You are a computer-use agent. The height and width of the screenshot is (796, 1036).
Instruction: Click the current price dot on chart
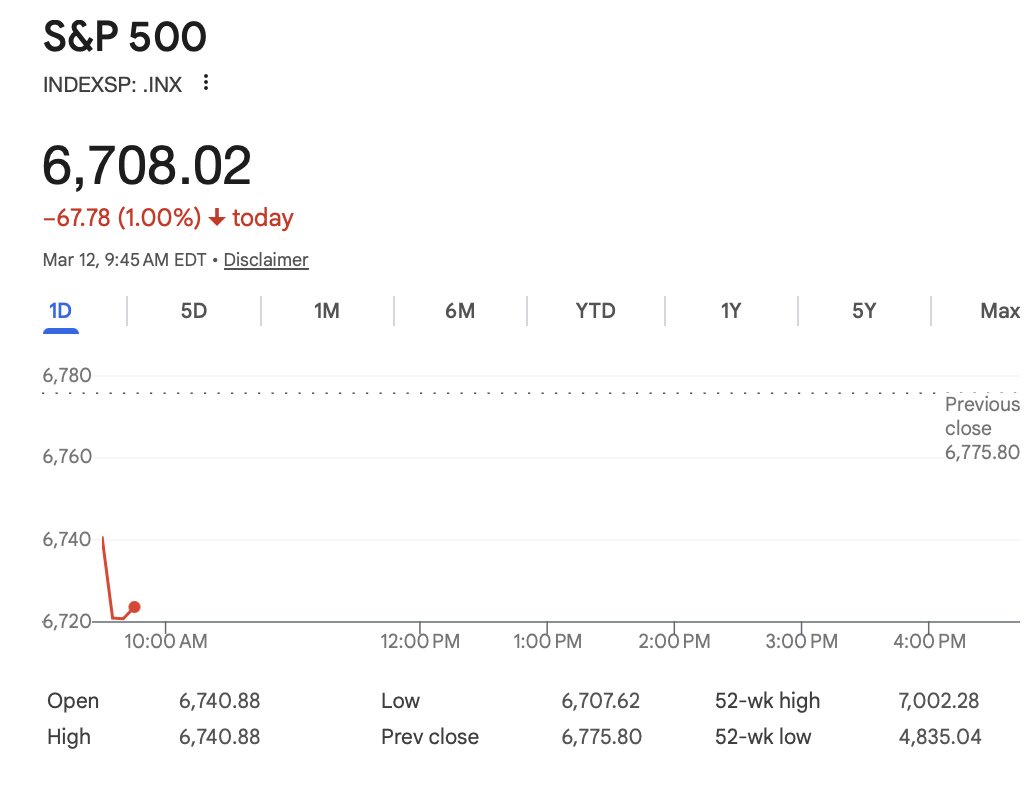[135, 607]
